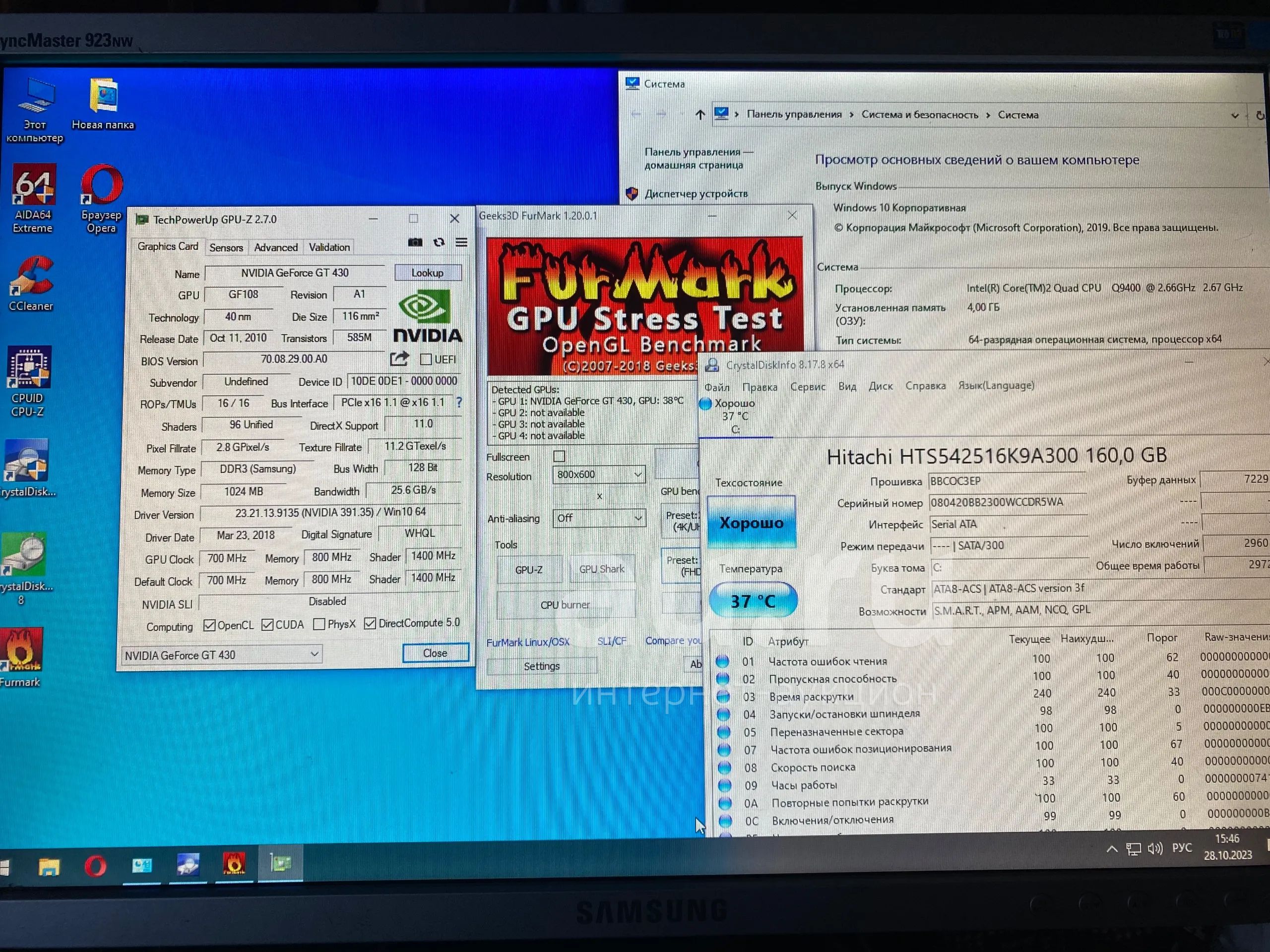Image resolution: width=1270 pixels, height=952 pixels.
Task: Click Settings button in FurMark
Action: click(x=541, y=666)
